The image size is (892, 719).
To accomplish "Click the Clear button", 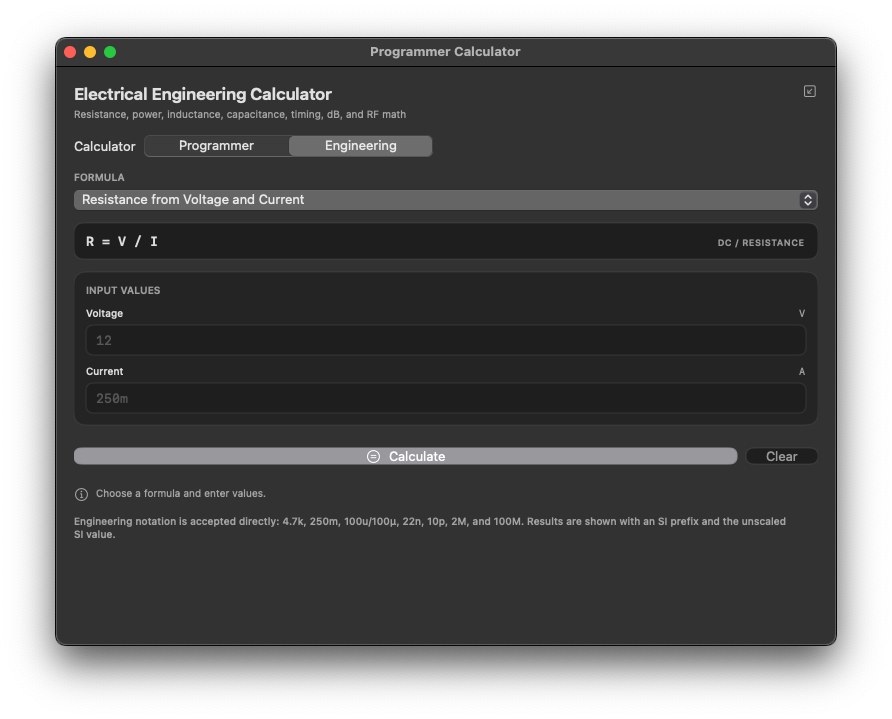I will pos(781,456).
